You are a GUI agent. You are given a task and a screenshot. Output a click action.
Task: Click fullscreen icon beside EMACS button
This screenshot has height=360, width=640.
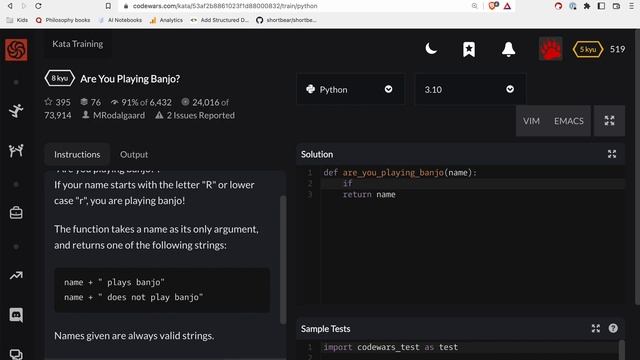tap(609, 120)
